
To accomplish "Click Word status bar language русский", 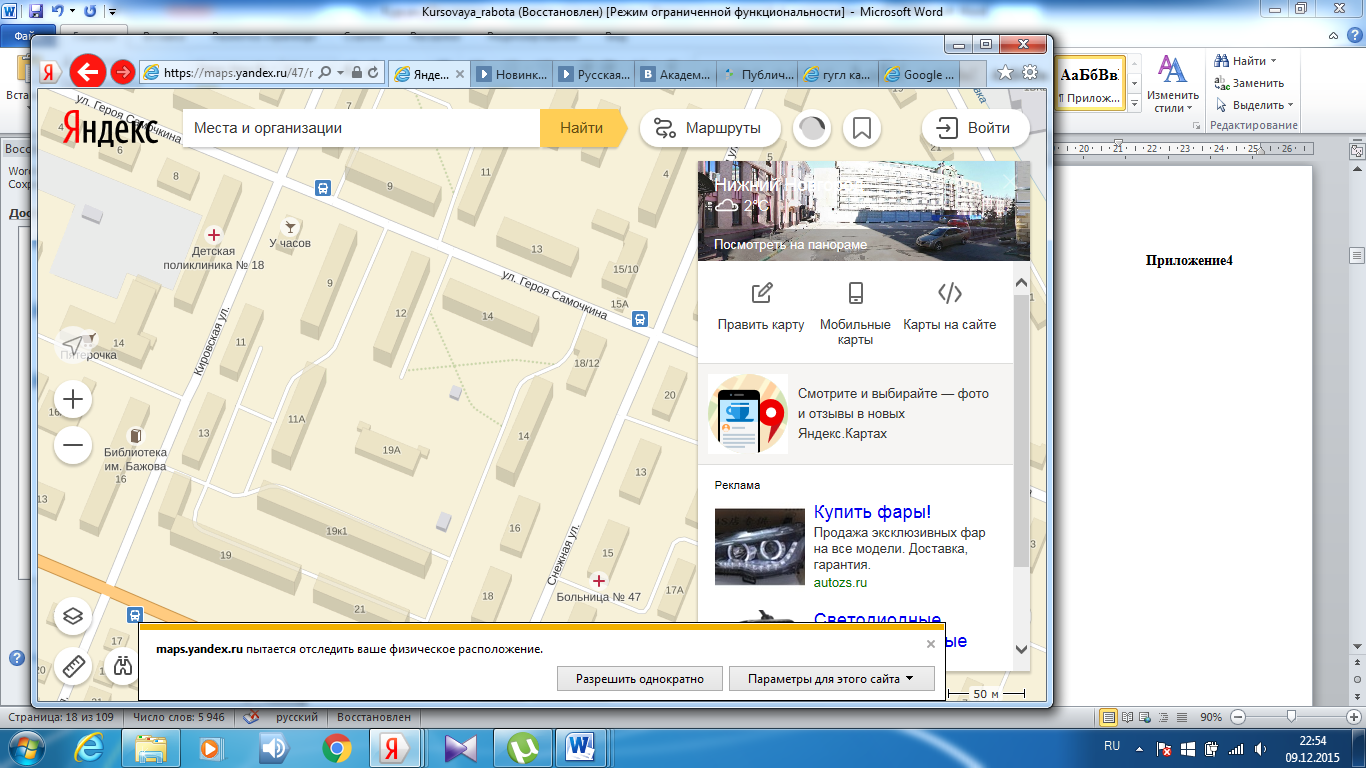I will click(297, 717).
